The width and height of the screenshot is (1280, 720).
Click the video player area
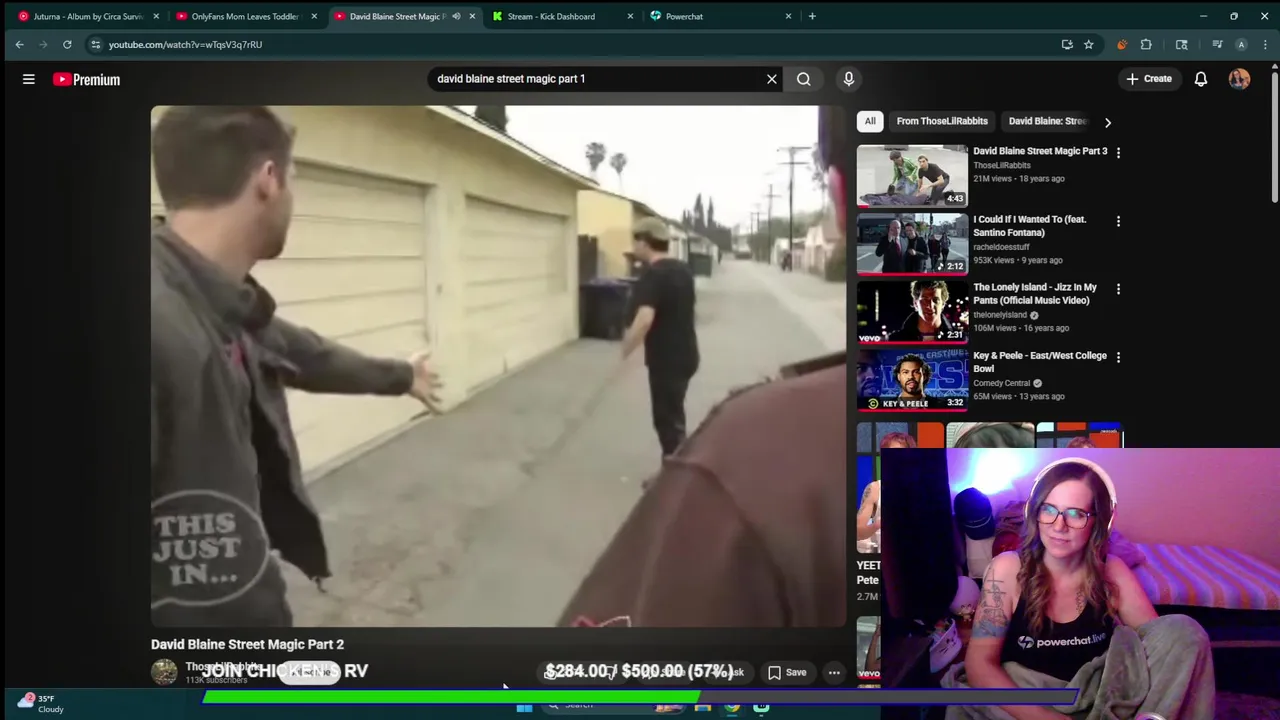tap(498, 366)
